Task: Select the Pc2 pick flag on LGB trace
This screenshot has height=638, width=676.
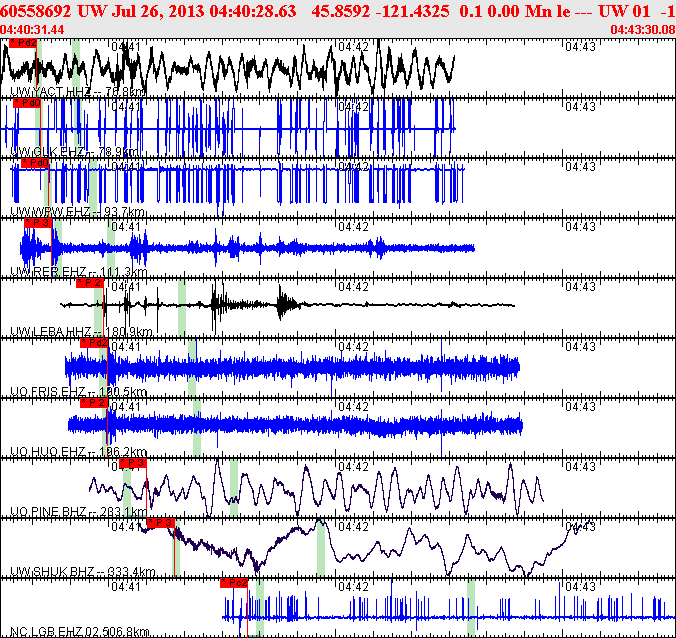Action: pos(234,583)
